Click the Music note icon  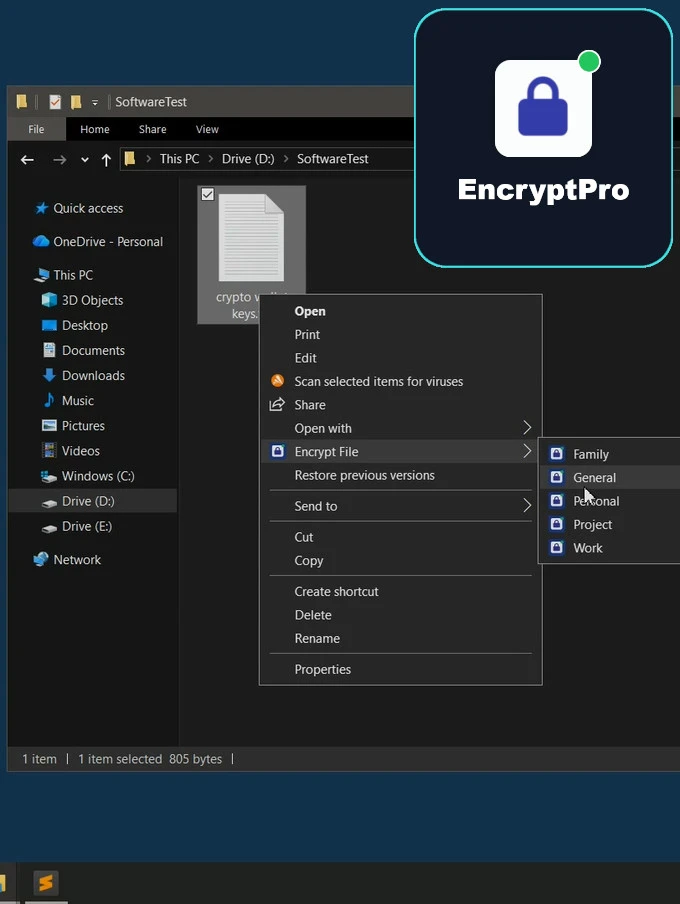click(49, 400)
